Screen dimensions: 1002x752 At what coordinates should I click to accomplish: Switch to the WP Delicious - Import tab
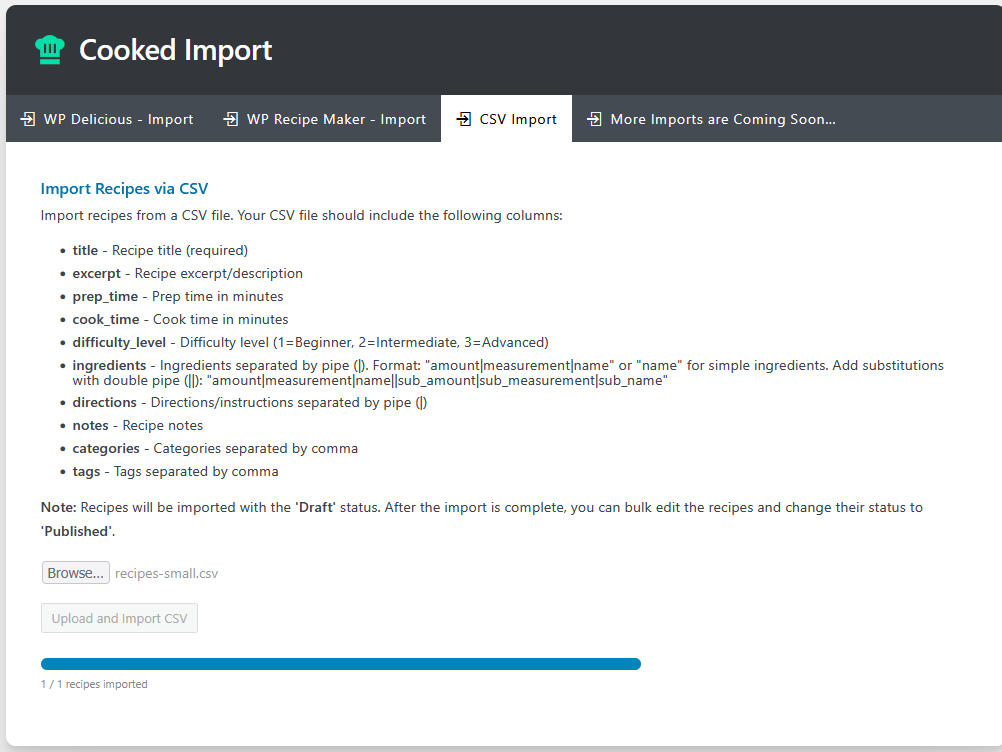pyautogui.click(x=118, y=119)
